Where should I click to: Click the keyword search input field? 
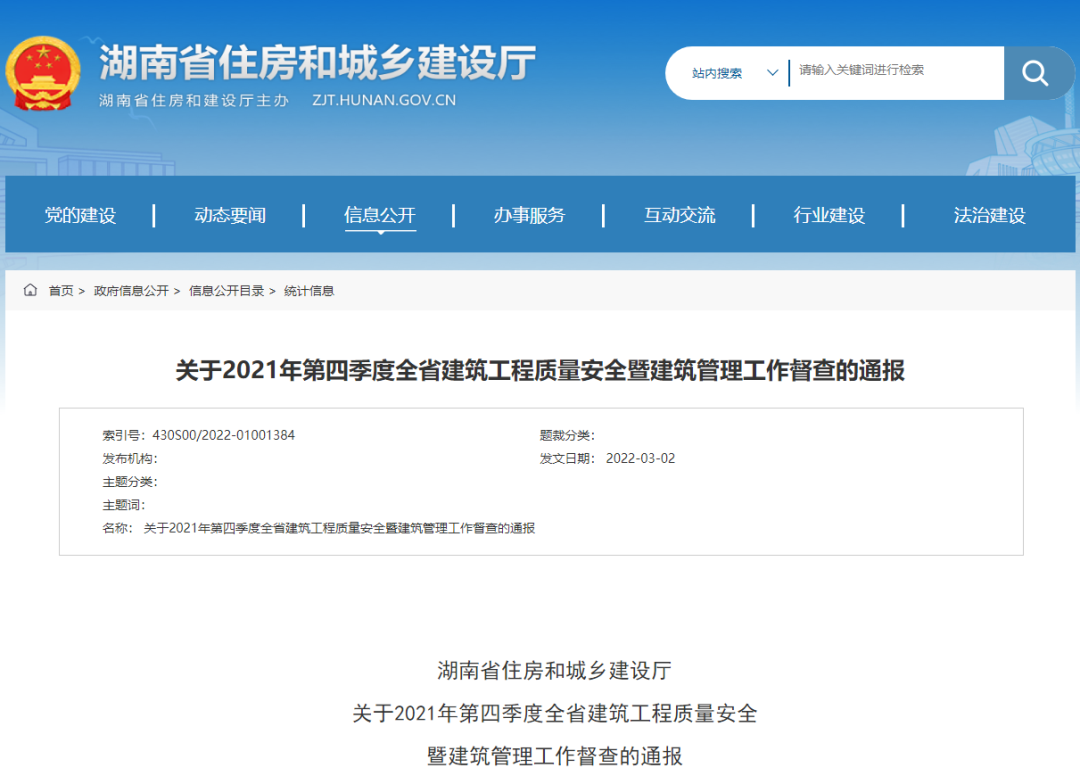(895, 71)
